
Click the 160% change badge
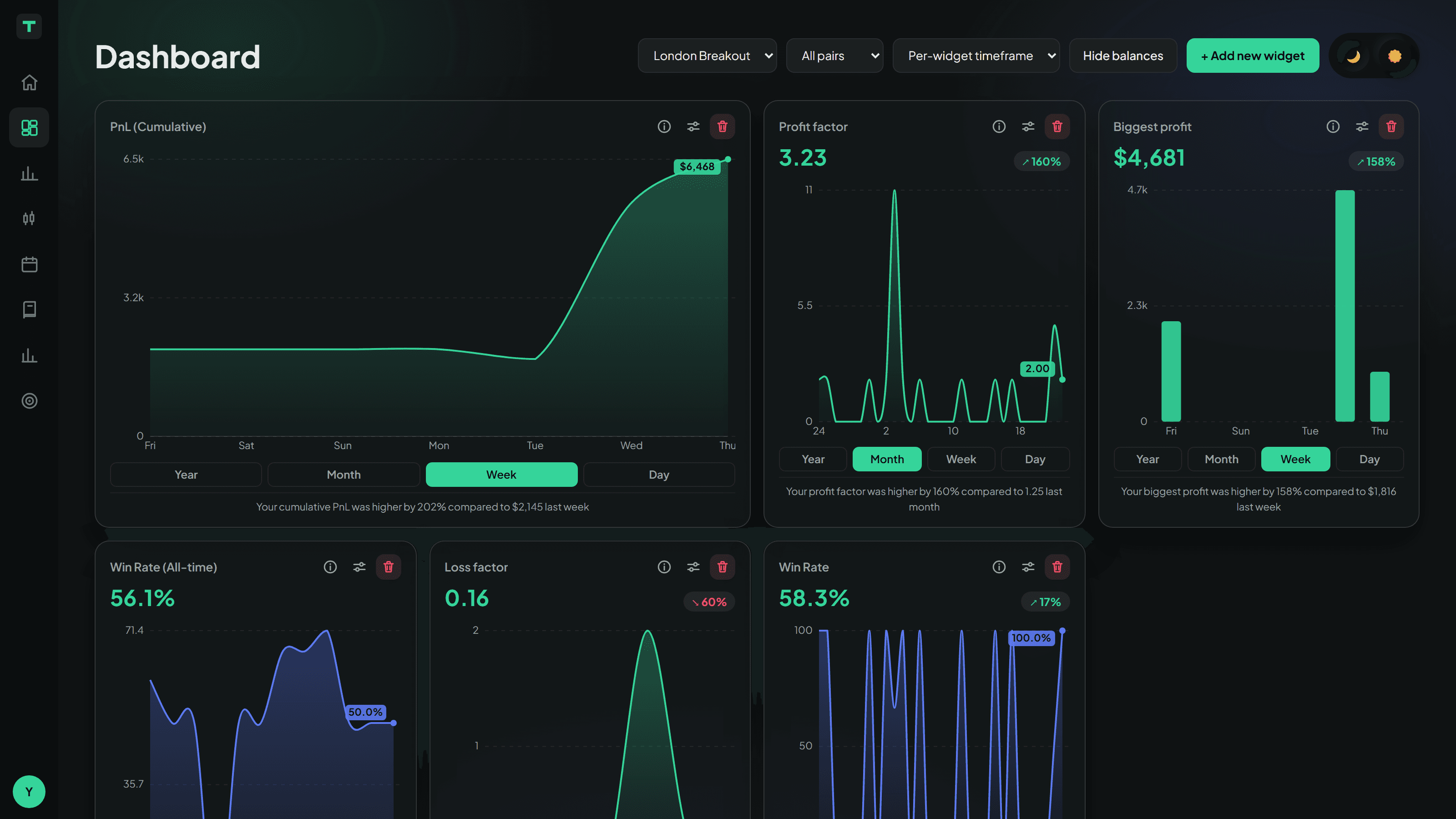click(1041, 162)
